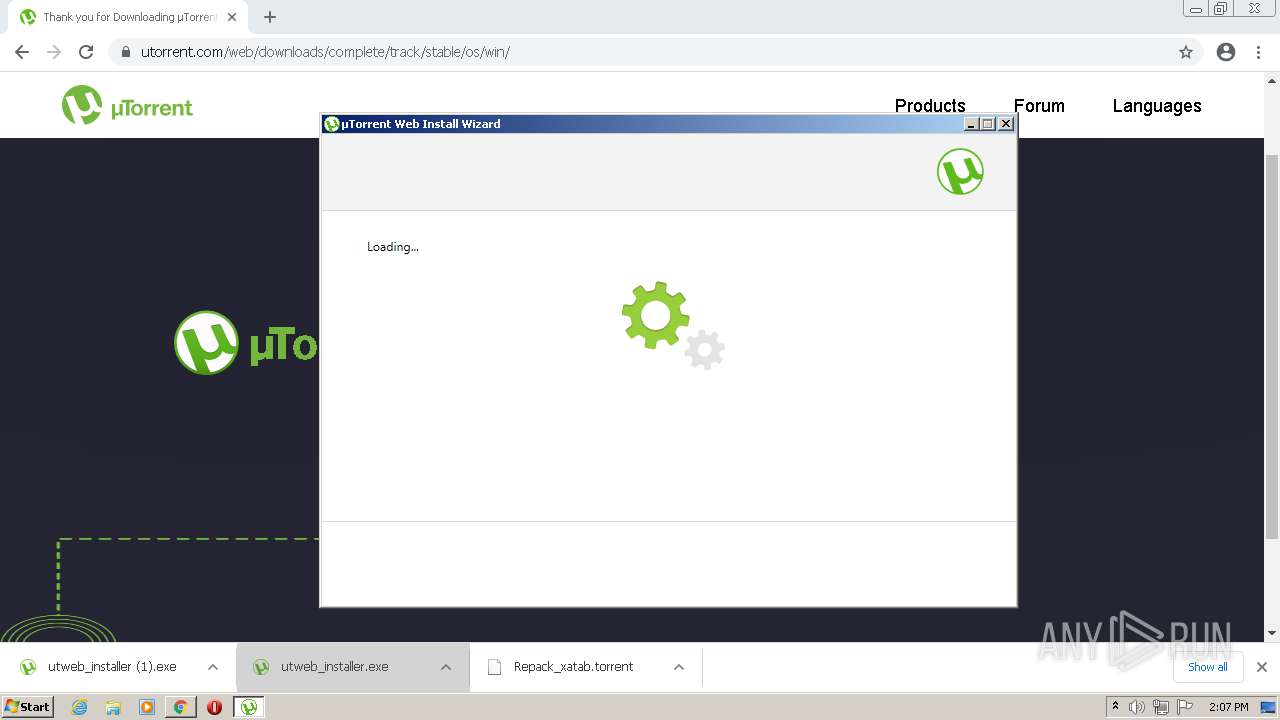
Task: Go back to the previous browser page
Action: 22,52
